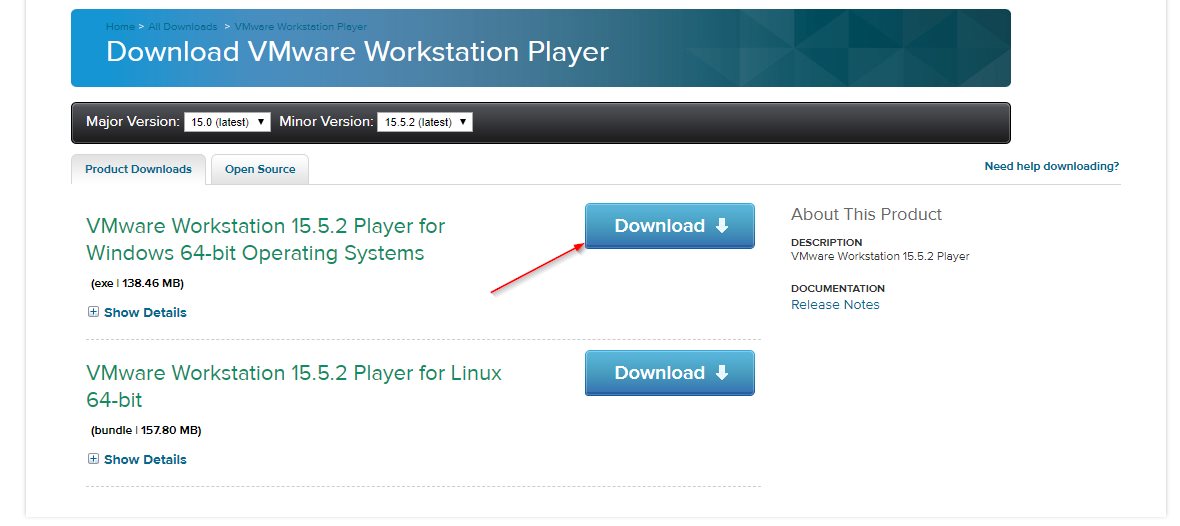1180x526 pixels.
Task: Click plus icon beside Linux Show Details
Action: point(94,459)
